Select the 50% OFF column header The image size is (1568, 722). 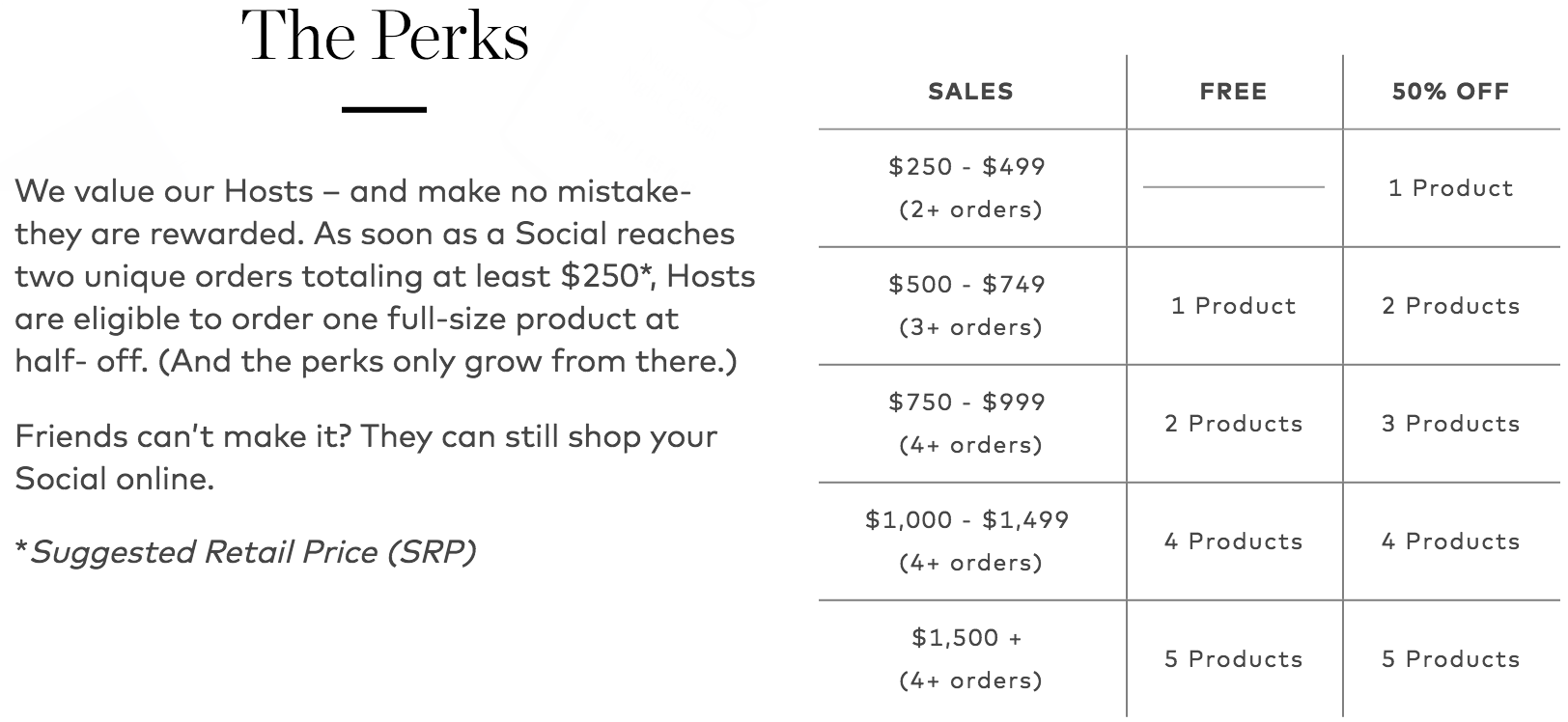pos(1450,92)
